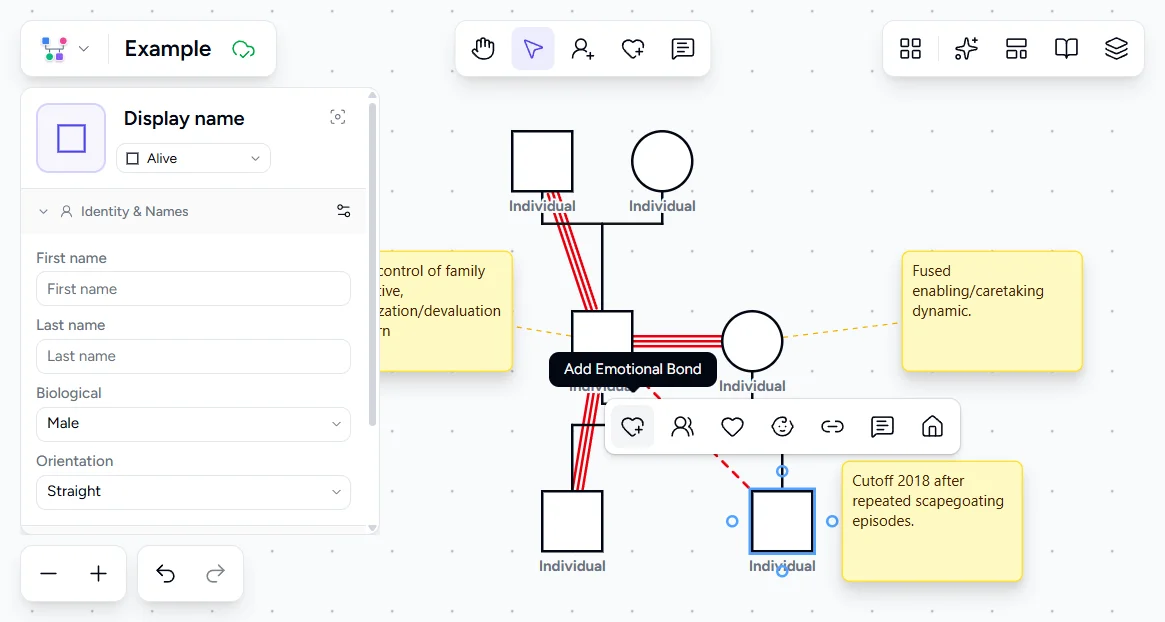Collapse the Identity & Names section
The height and width of the screenshot is (622, 1165).
(x=43, y=212)
